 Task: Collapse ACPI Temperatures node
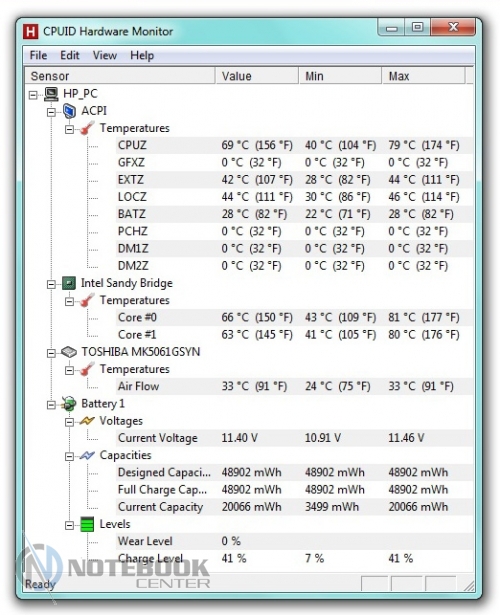[x=69, y=129]
